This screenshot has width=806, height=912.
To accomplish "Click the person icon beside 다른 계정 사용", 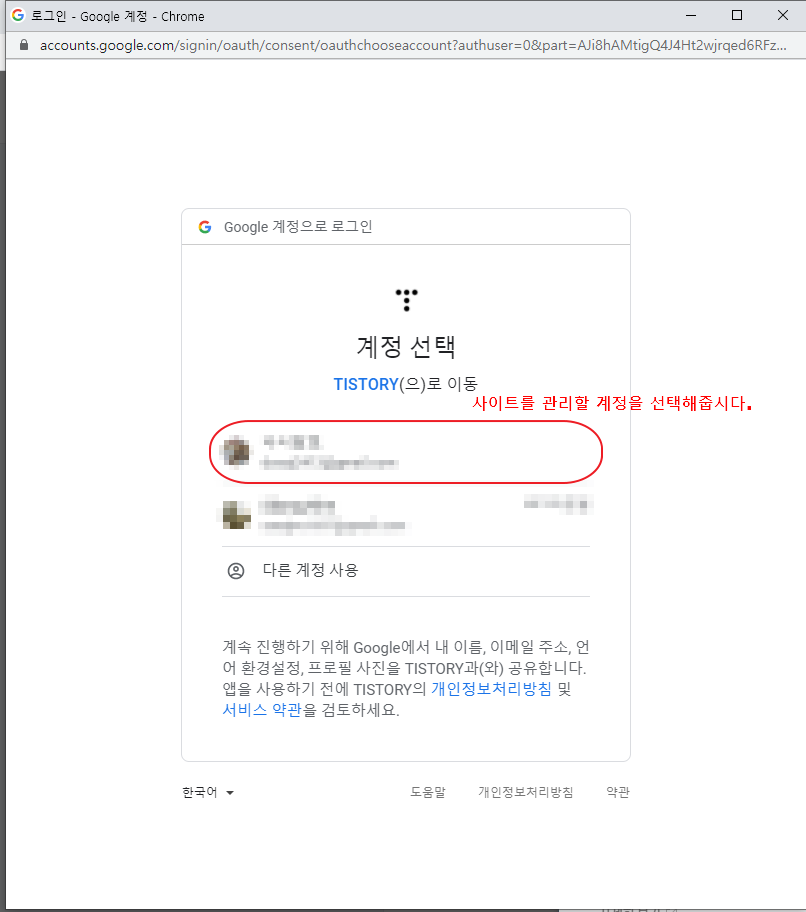I will coord(236,571).
